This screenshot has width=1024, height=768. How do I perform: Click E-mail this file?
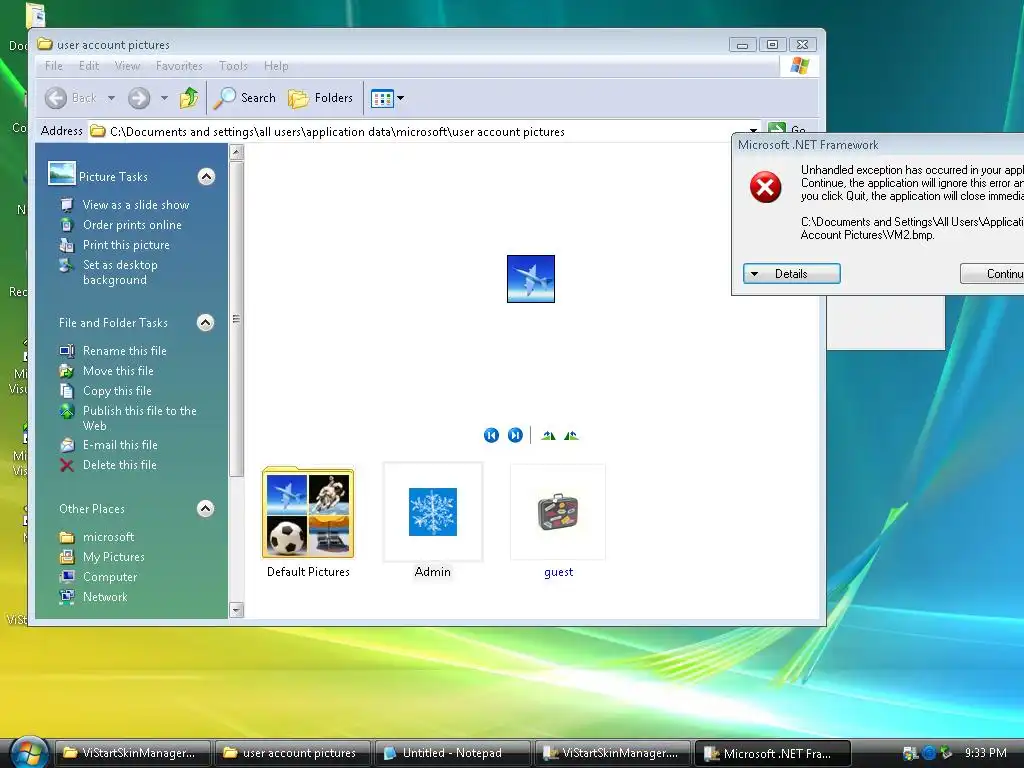(x=120, y=445)
